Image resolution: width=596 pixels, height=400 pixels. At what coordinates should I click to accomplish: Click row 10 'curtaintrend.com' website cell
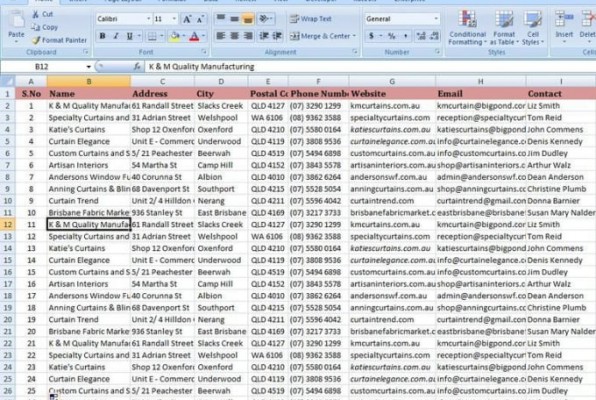[x=392, y=201]
